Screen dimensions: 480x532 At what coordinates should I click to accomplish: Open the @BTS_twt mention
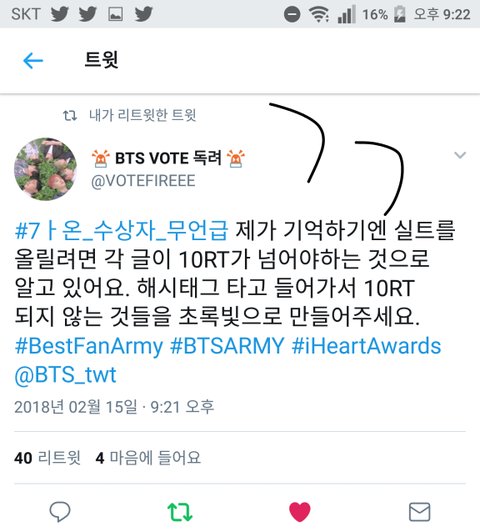(65, 375)
